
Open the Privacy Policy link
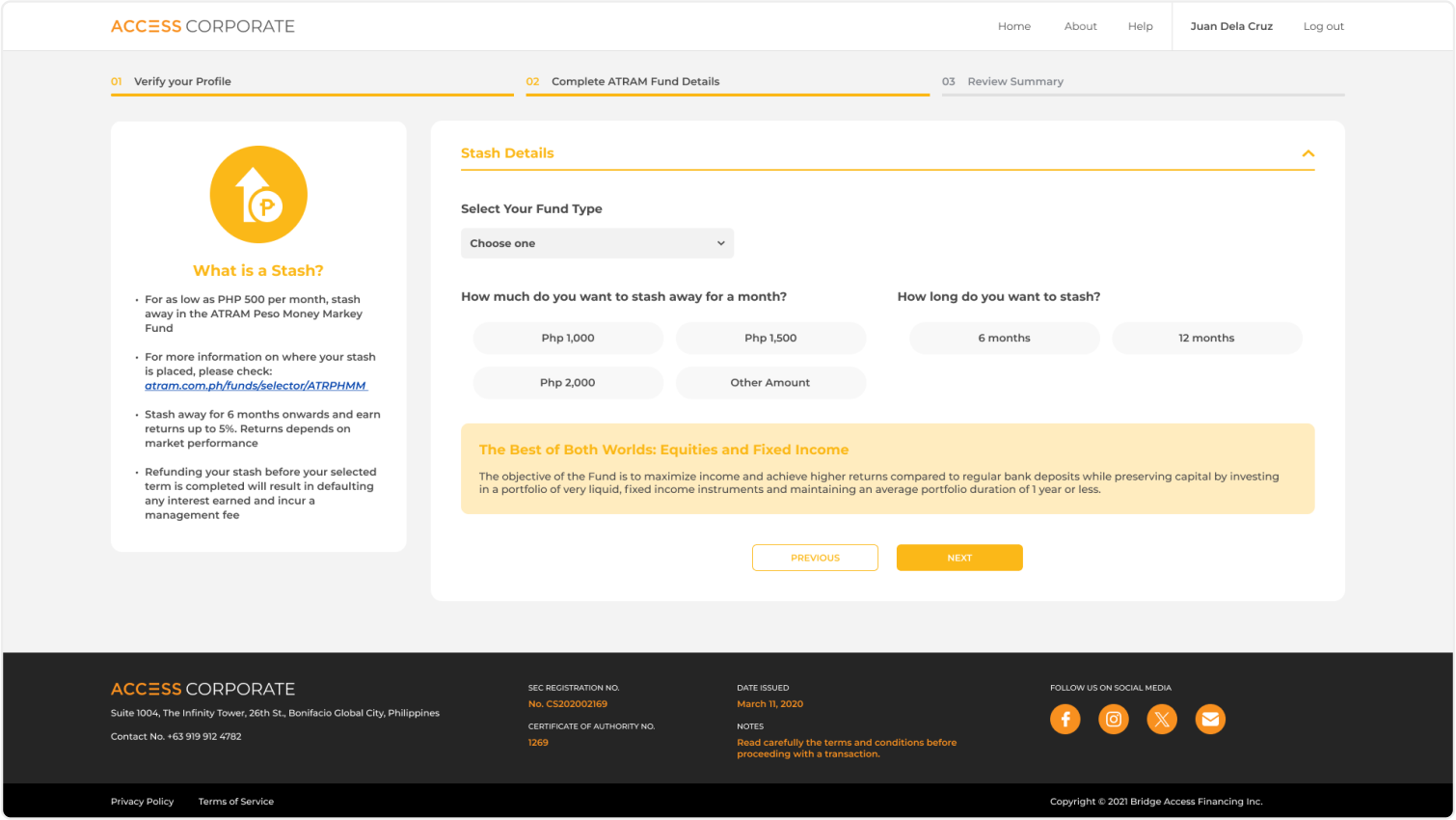[x=142, y=802]
